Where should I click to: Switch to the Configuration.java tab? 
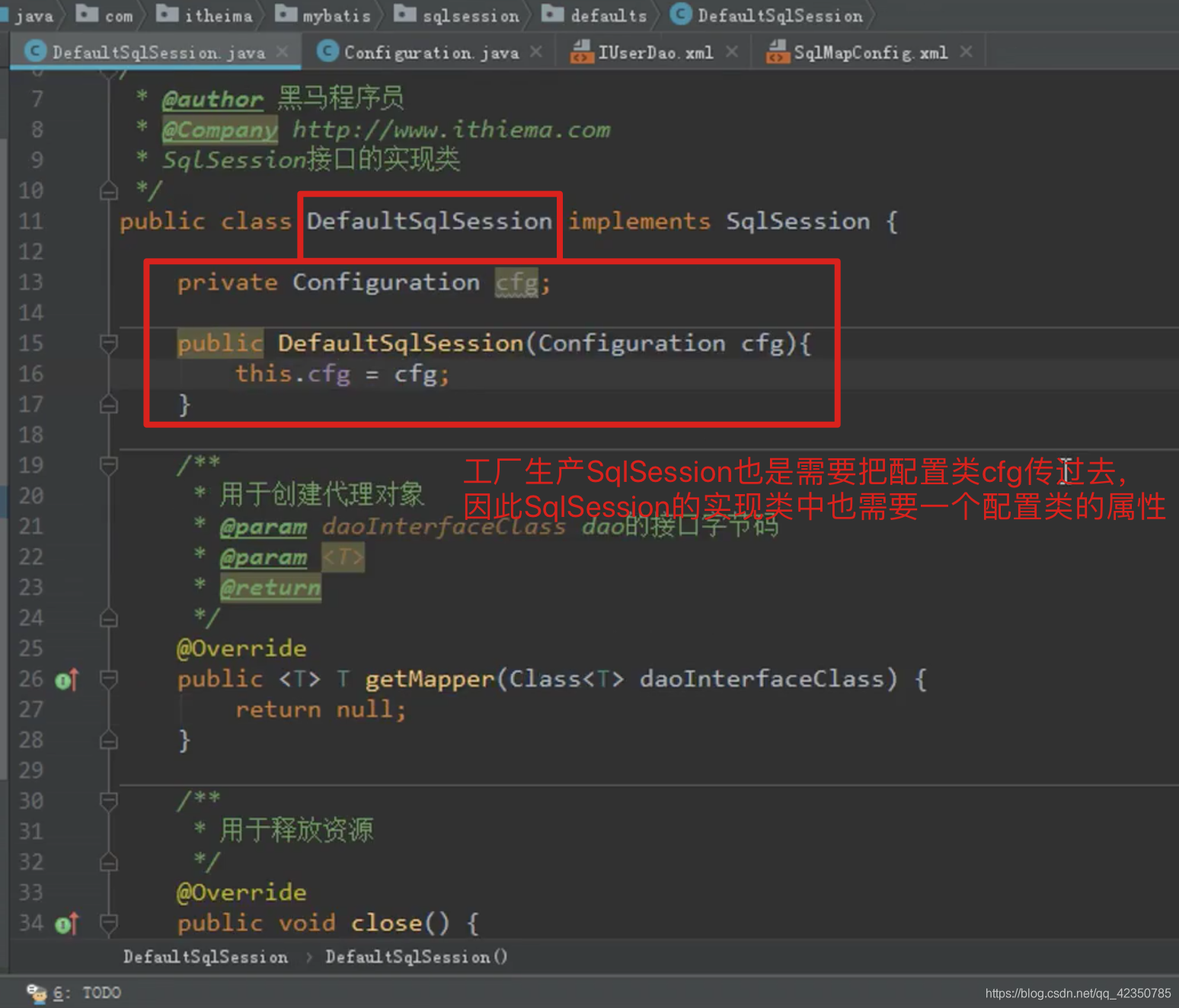[431, 52]
